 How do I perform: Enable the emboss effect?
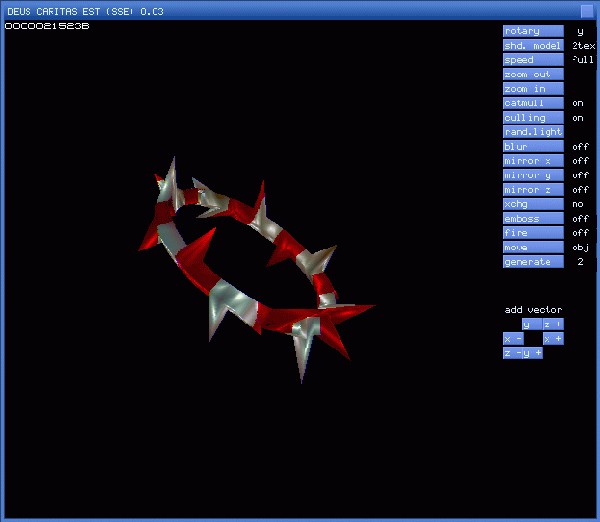[x=533, y=219]
